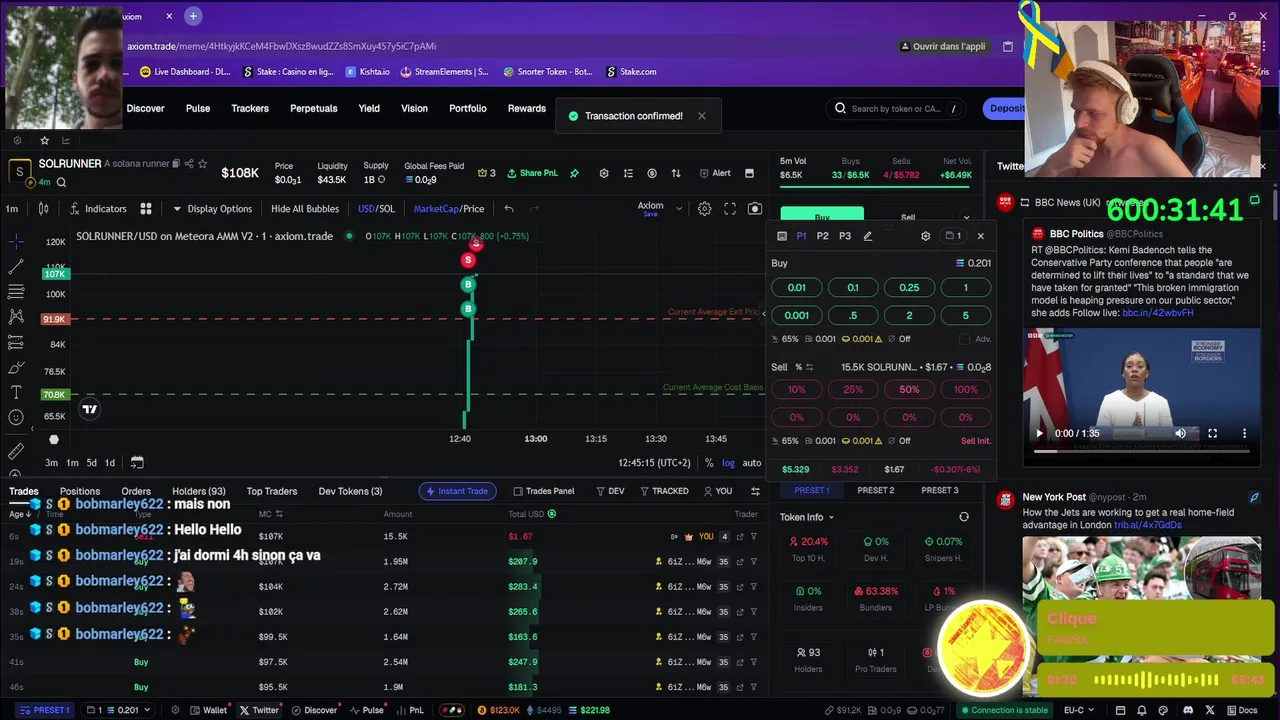
Task: Enter fullscreen chart mode
Action: (x=730, y=209)
